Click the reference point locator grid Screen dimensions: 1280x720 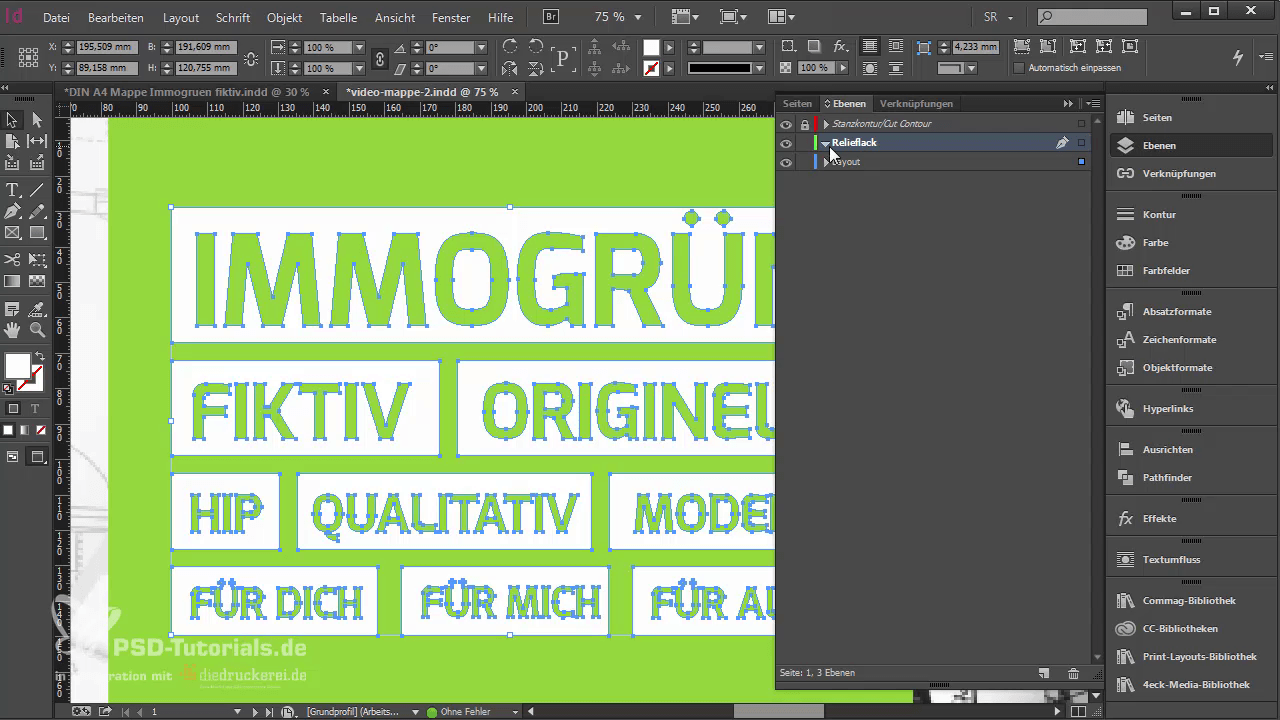[29, 57]
